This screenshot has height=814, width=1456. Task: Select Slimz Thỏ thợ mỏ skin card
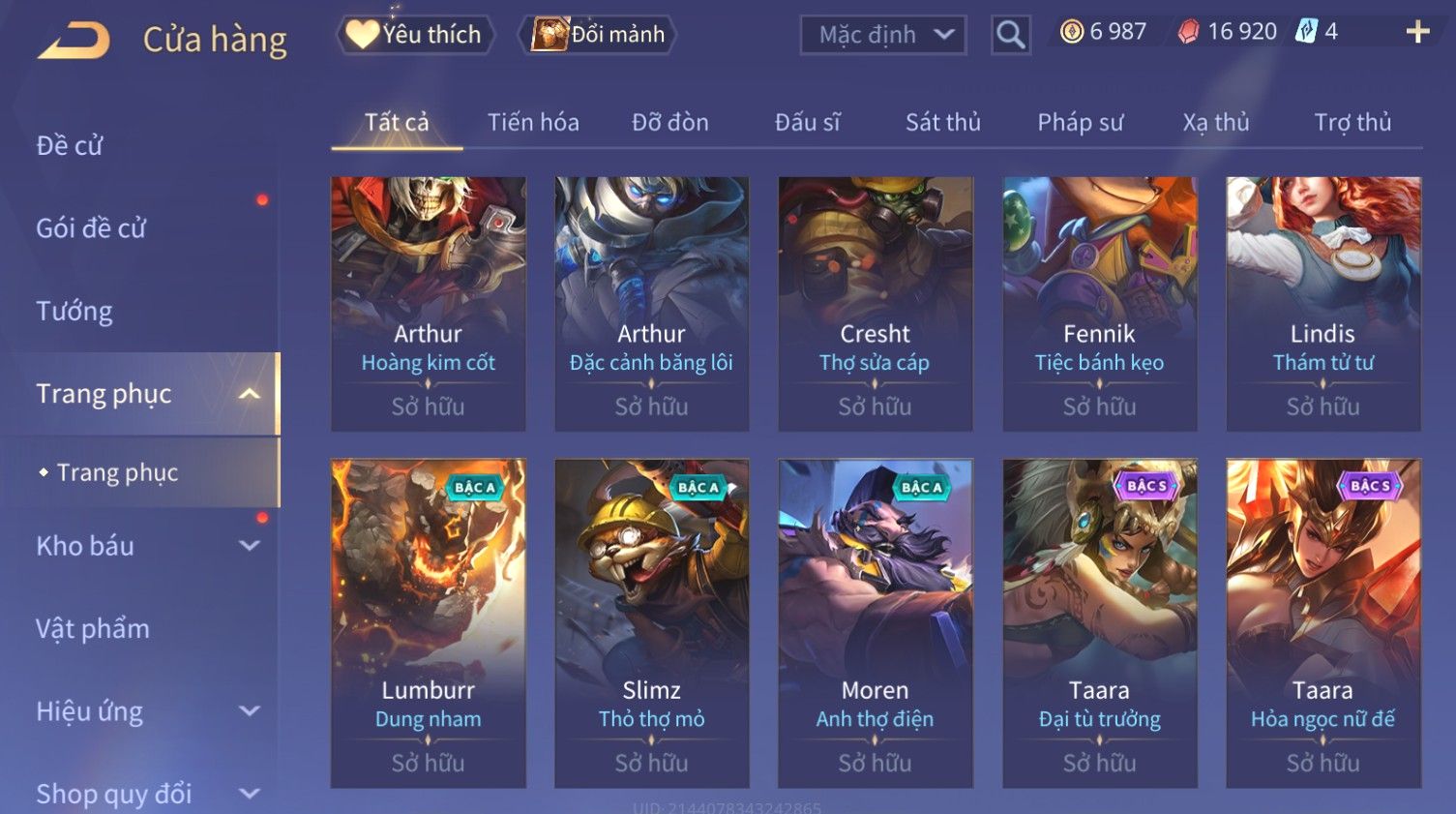pyautogui.click(x=651, y=622)
